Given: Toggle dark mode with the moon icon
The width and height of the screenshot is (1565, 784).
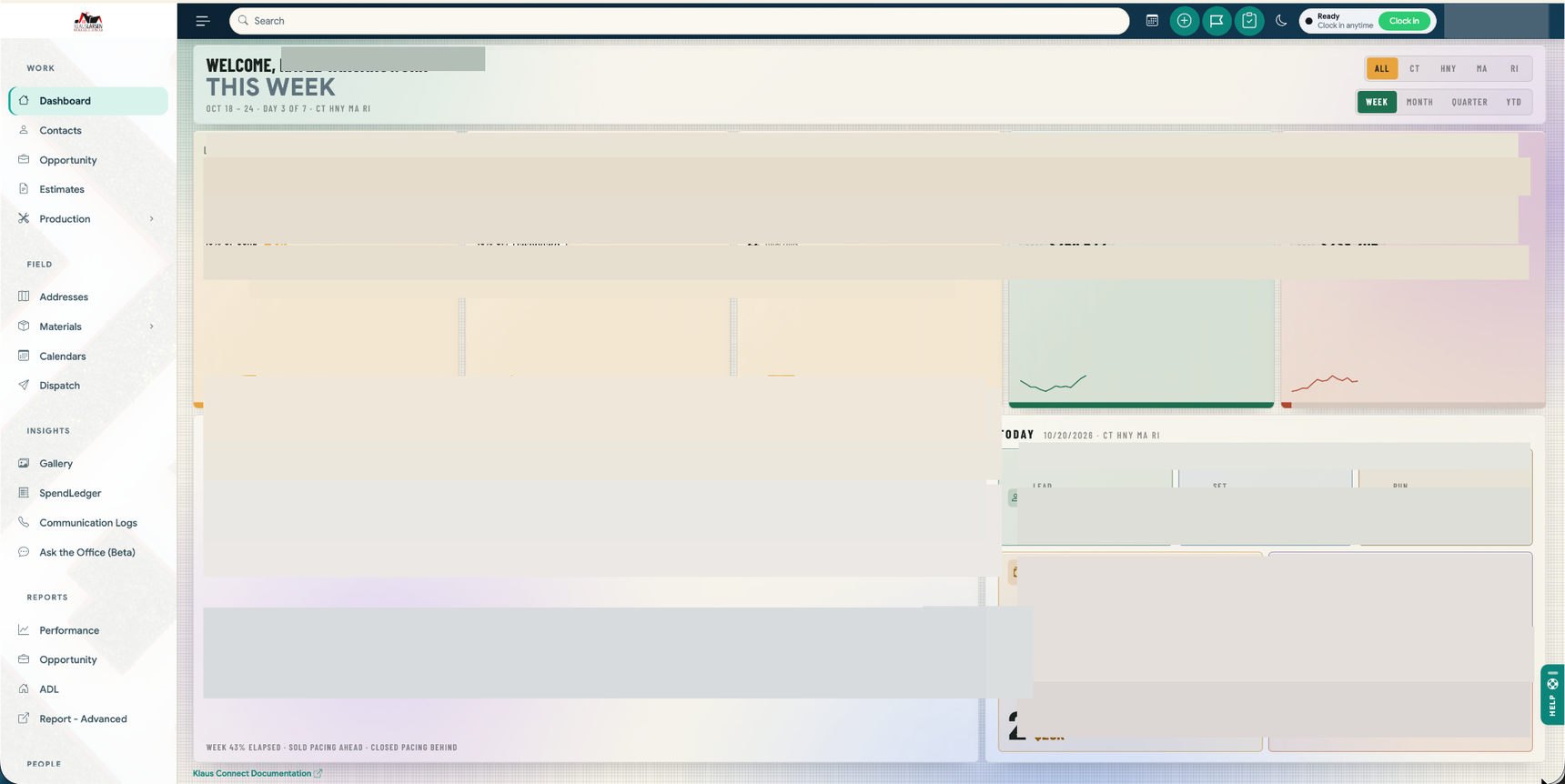Looking at the screenshot, I should coord(1281,21).
